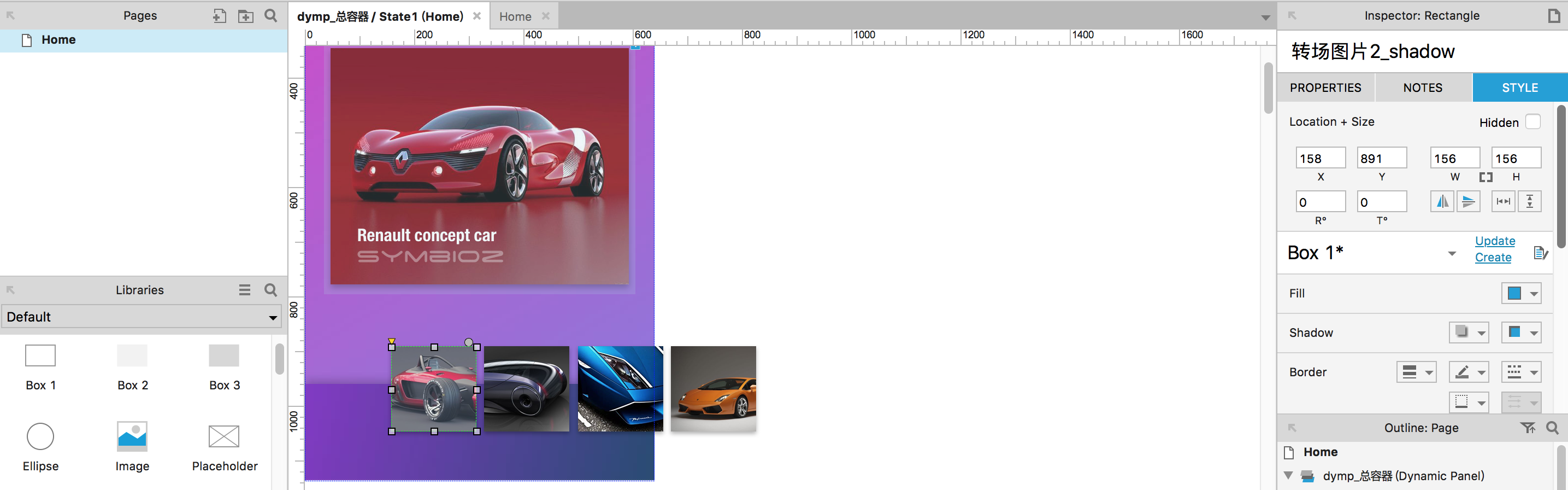Select Home in the Outline tree
The width and height of the screenshot is (1568, 490).
1321,452
